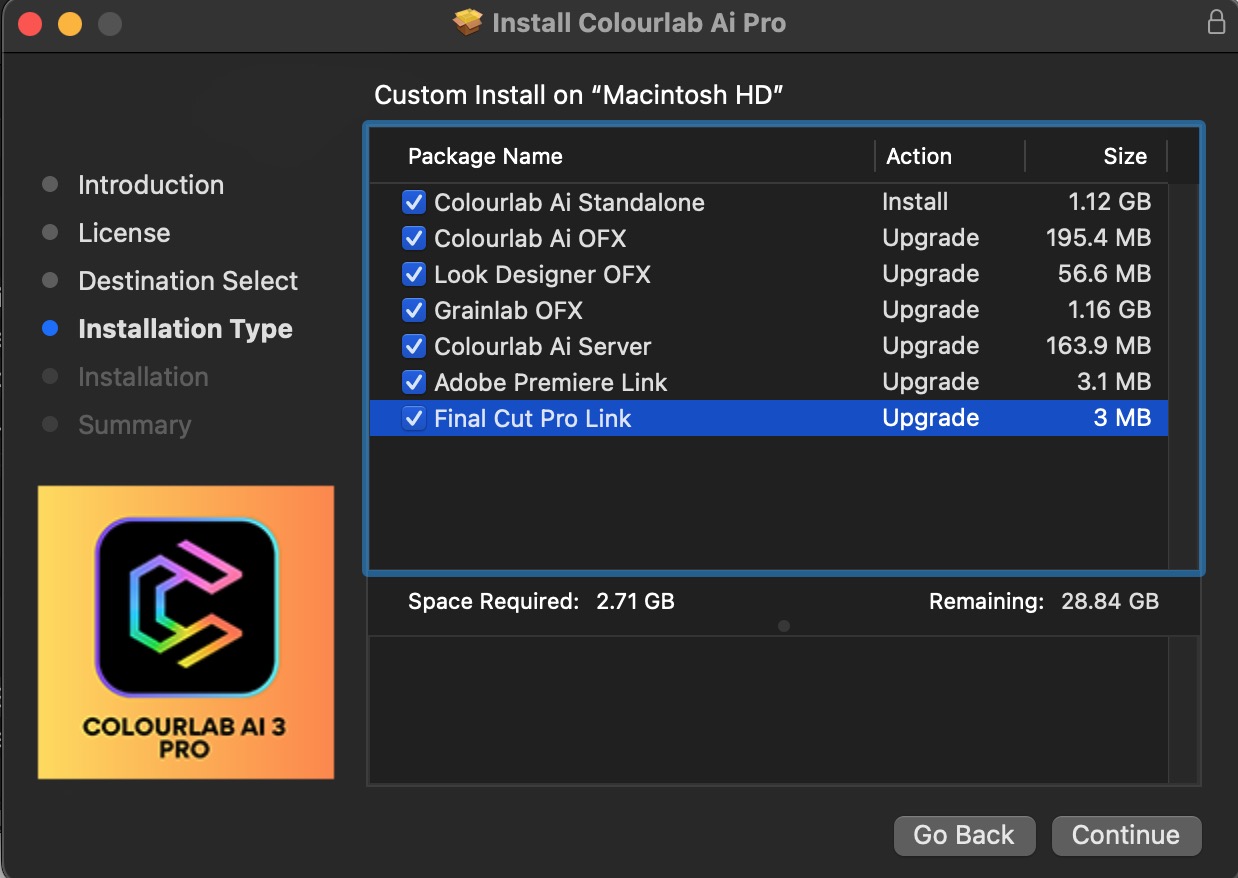
Task: Click Go Back to return
Action: tap(964, 835)
